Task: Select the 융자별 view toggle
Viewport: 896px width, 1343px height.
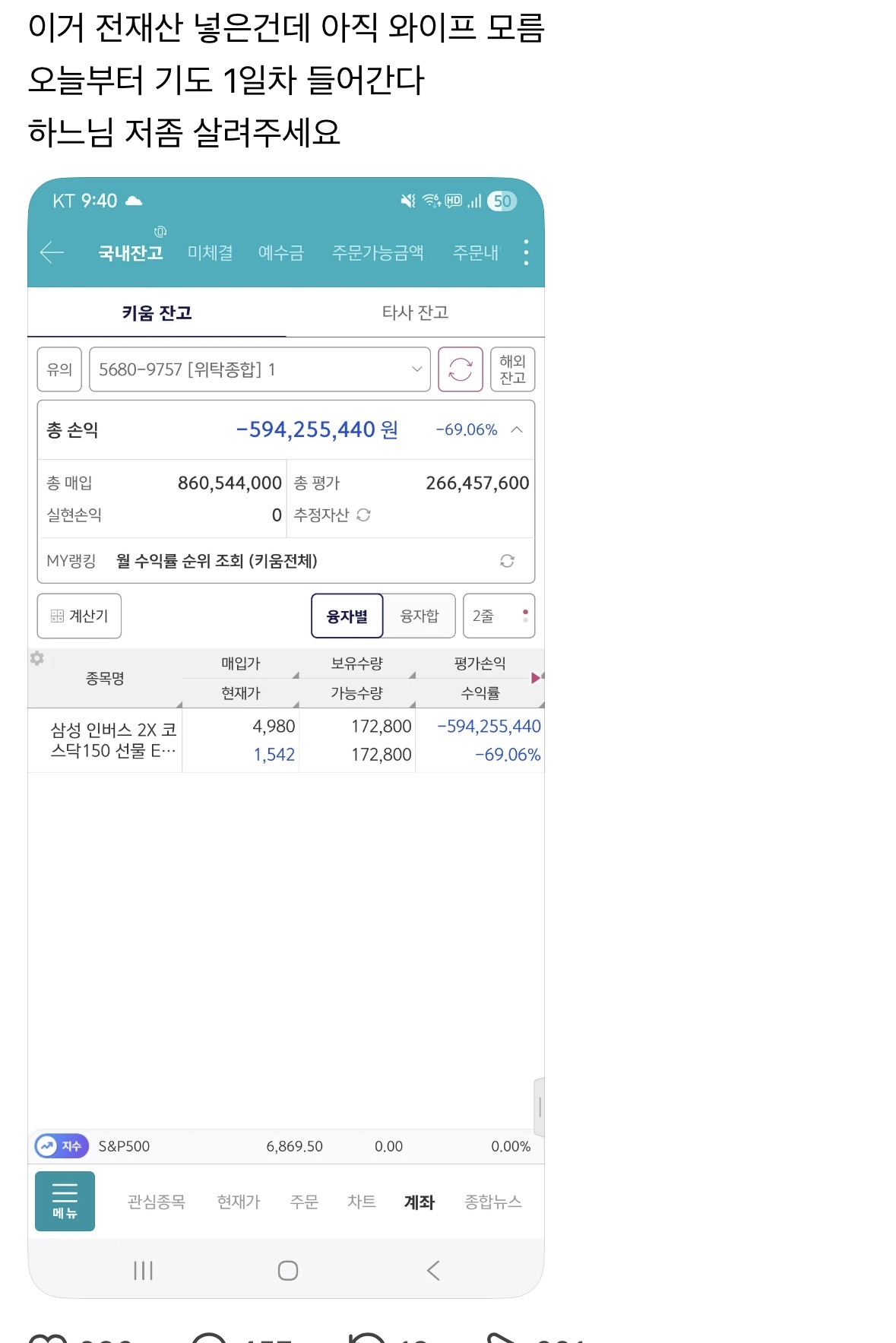Action: point(347,616)
